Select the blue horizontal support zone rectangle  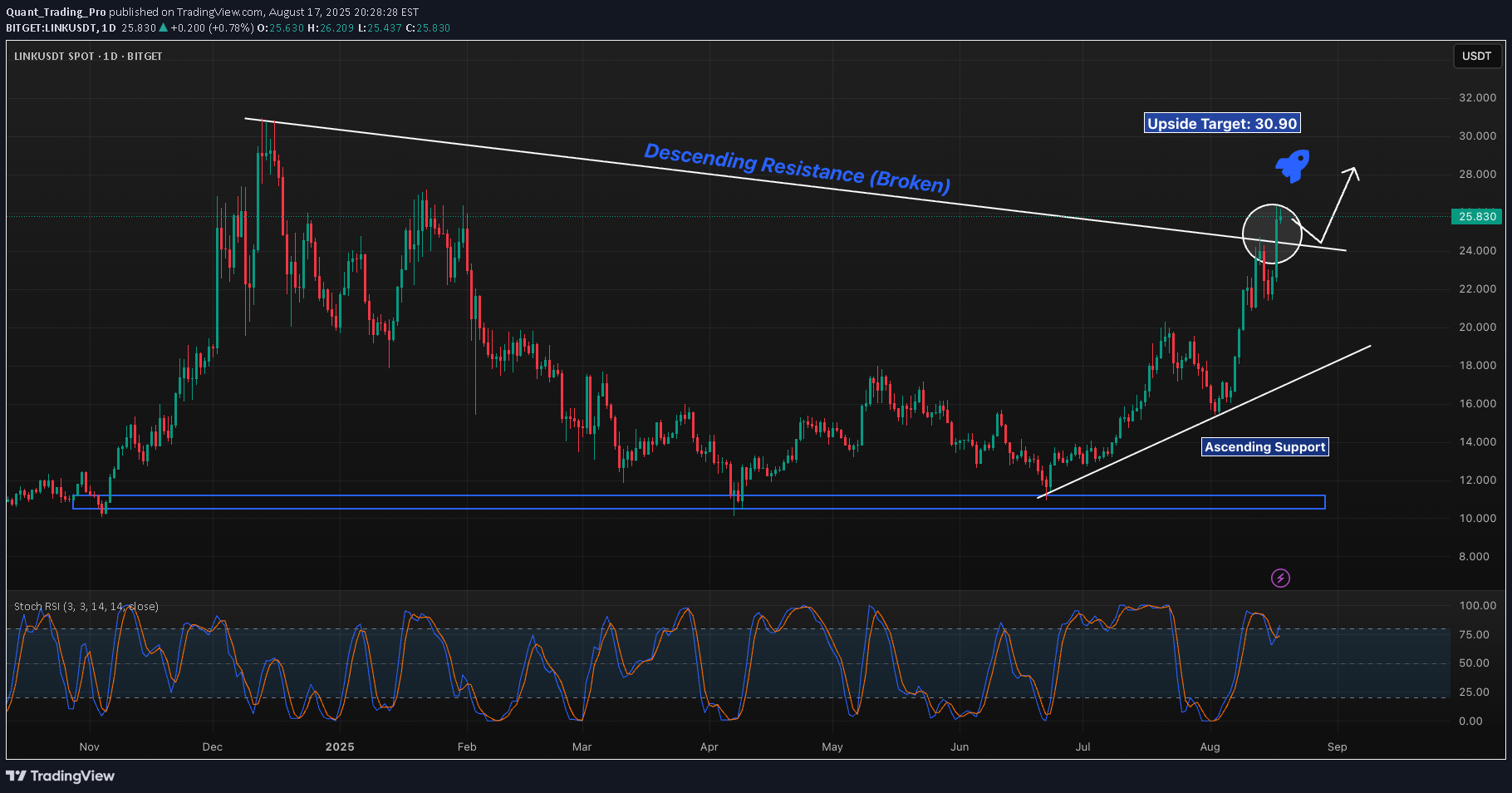pos(699,502)
